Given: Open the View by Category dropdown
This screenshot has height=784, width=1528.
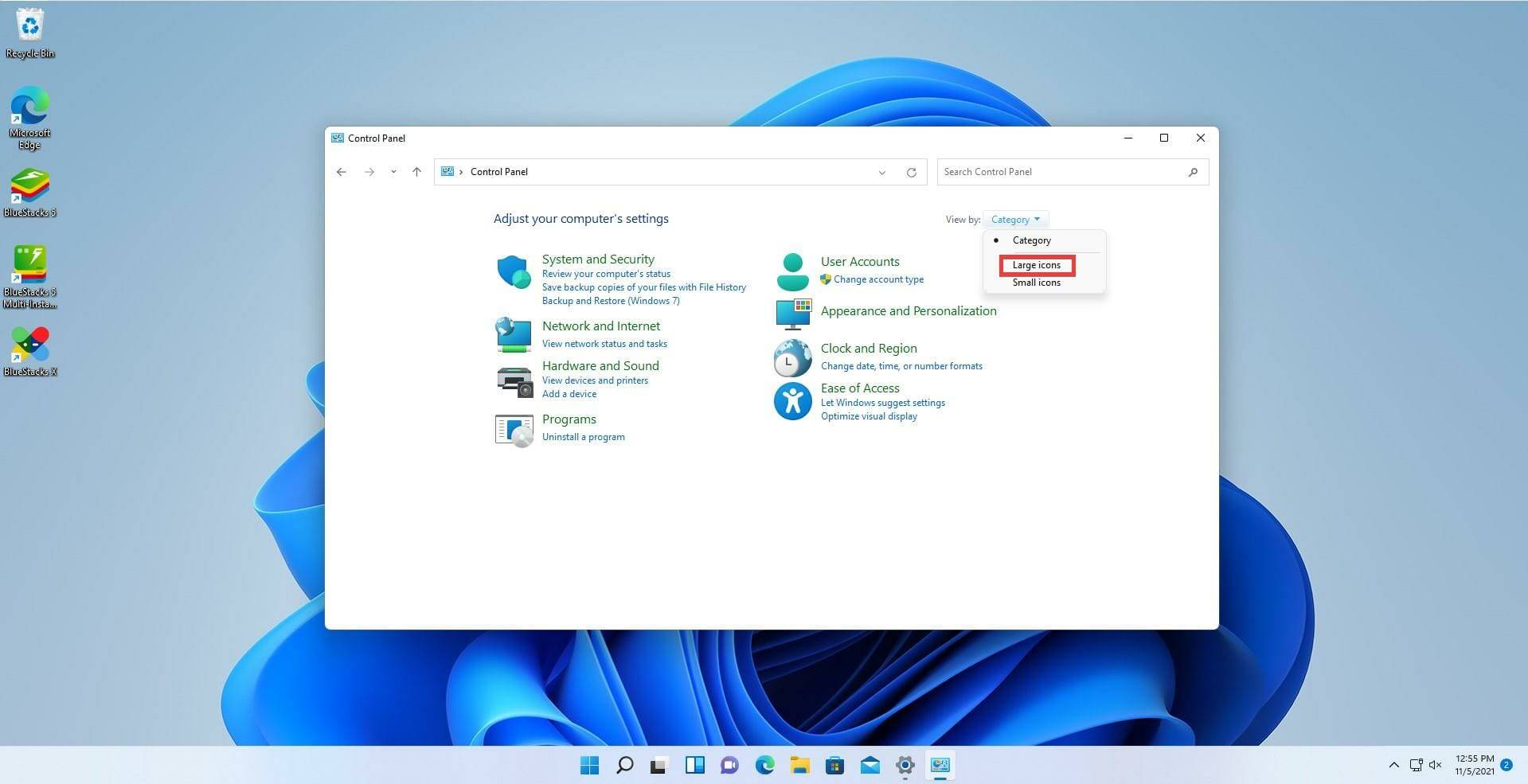Looking at the screenshot, I should point(1015,220).
